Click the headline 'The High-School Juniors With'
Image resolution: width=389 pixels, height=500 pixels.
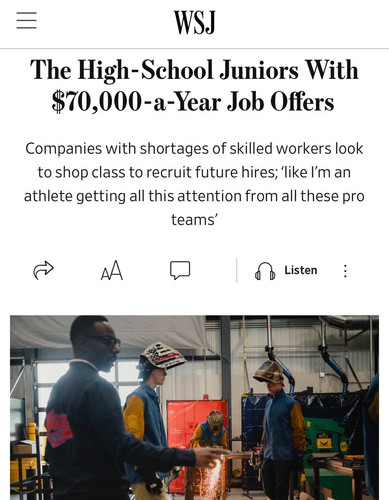click(x=194, y=70)
